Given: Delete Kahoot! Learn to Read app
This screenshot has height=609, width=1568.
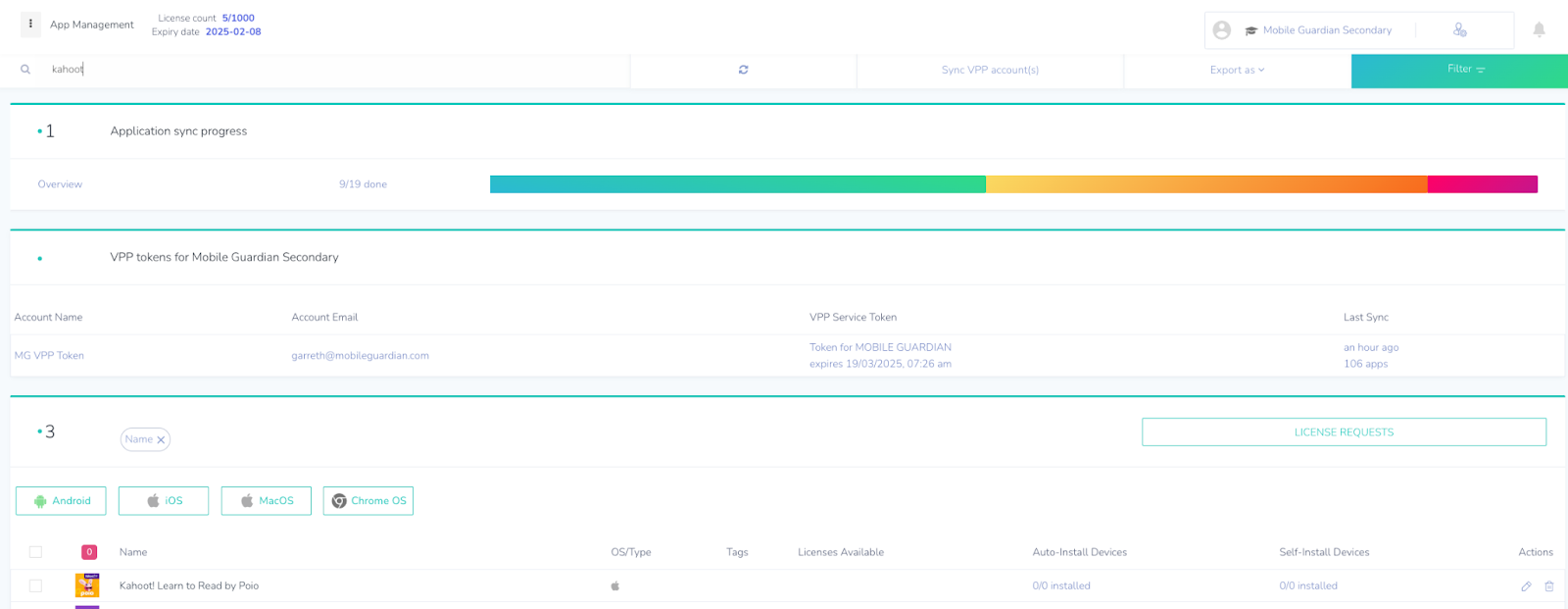Looking at the screenshot, I should click(1549, 586).
